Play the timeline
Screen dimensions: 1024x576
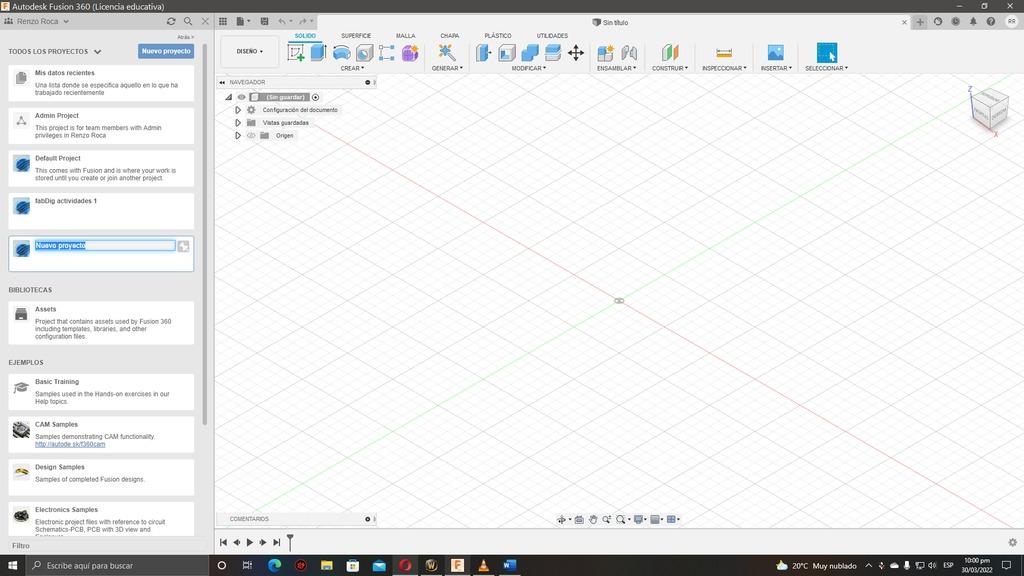pos(249,543)
